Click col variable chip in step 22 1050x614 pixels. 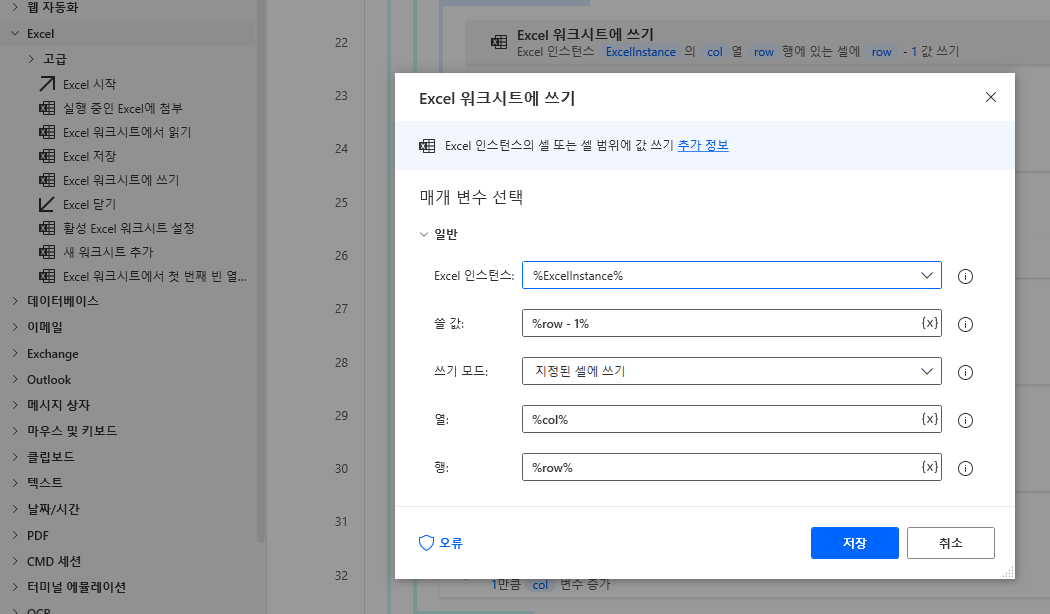[x=715, y=52]
